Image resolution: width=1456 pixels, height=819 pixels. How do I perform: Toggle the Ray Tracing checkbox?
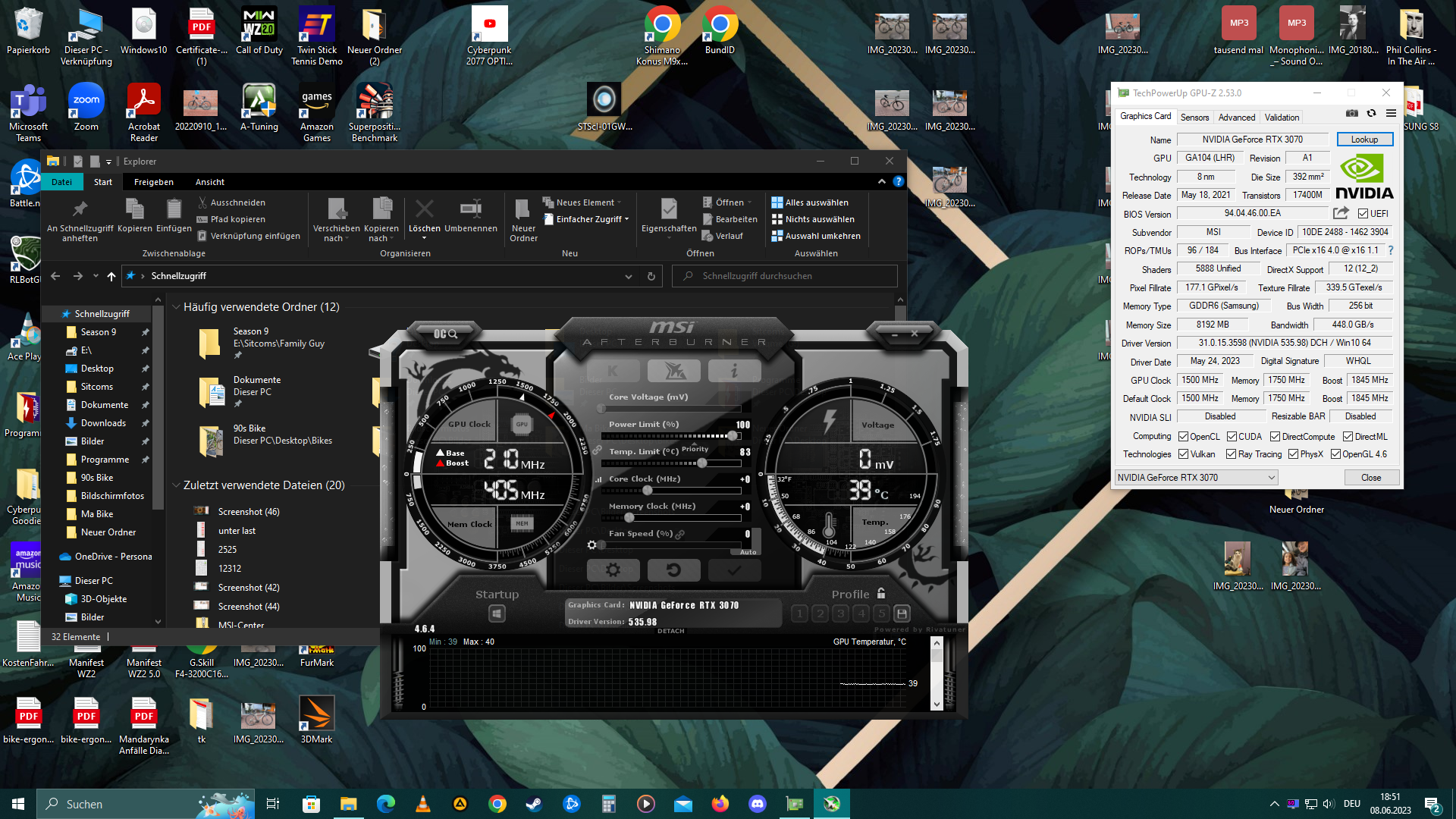click(1232, 454)
